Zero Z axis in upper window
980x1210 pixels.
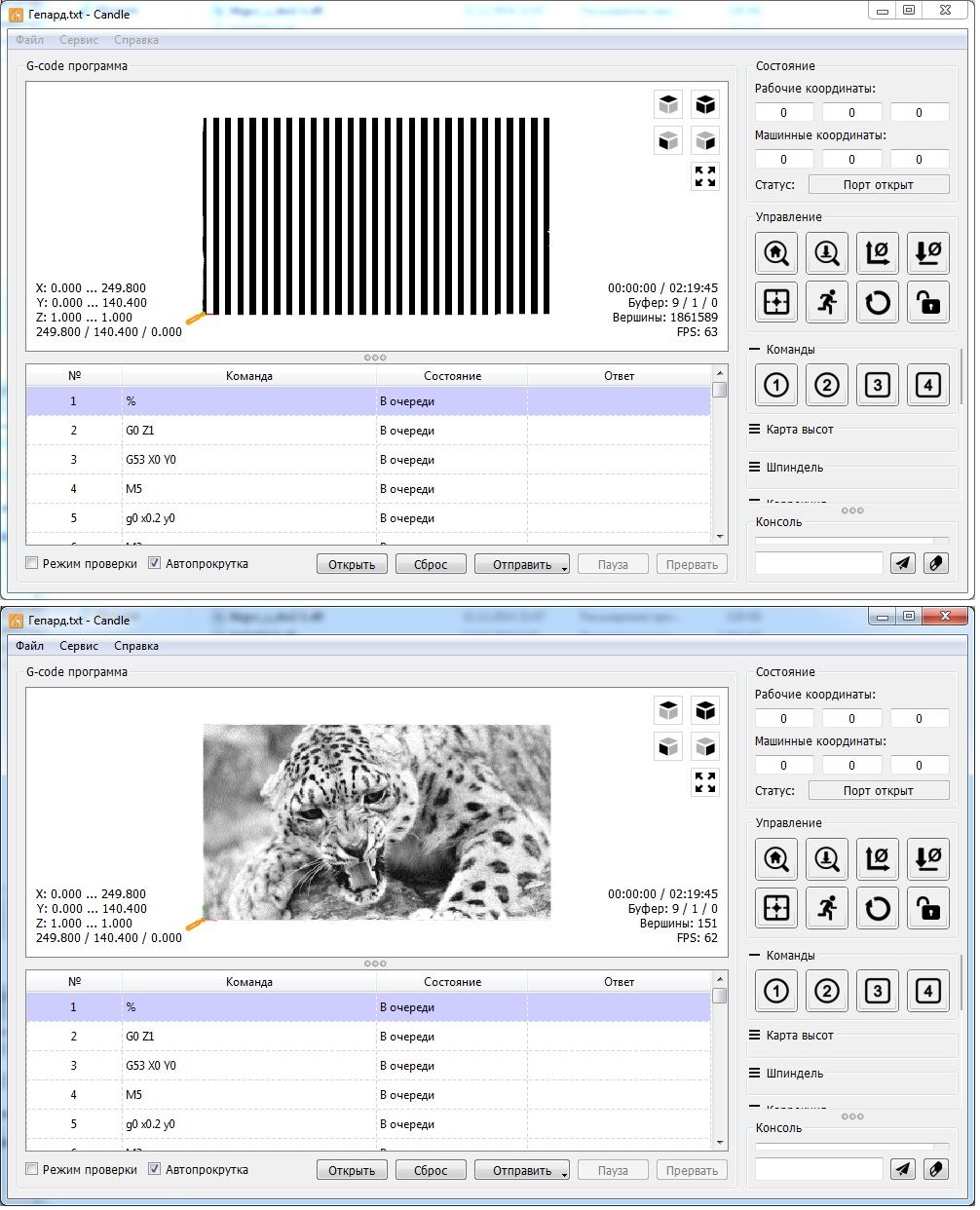[x=928, y=253]
